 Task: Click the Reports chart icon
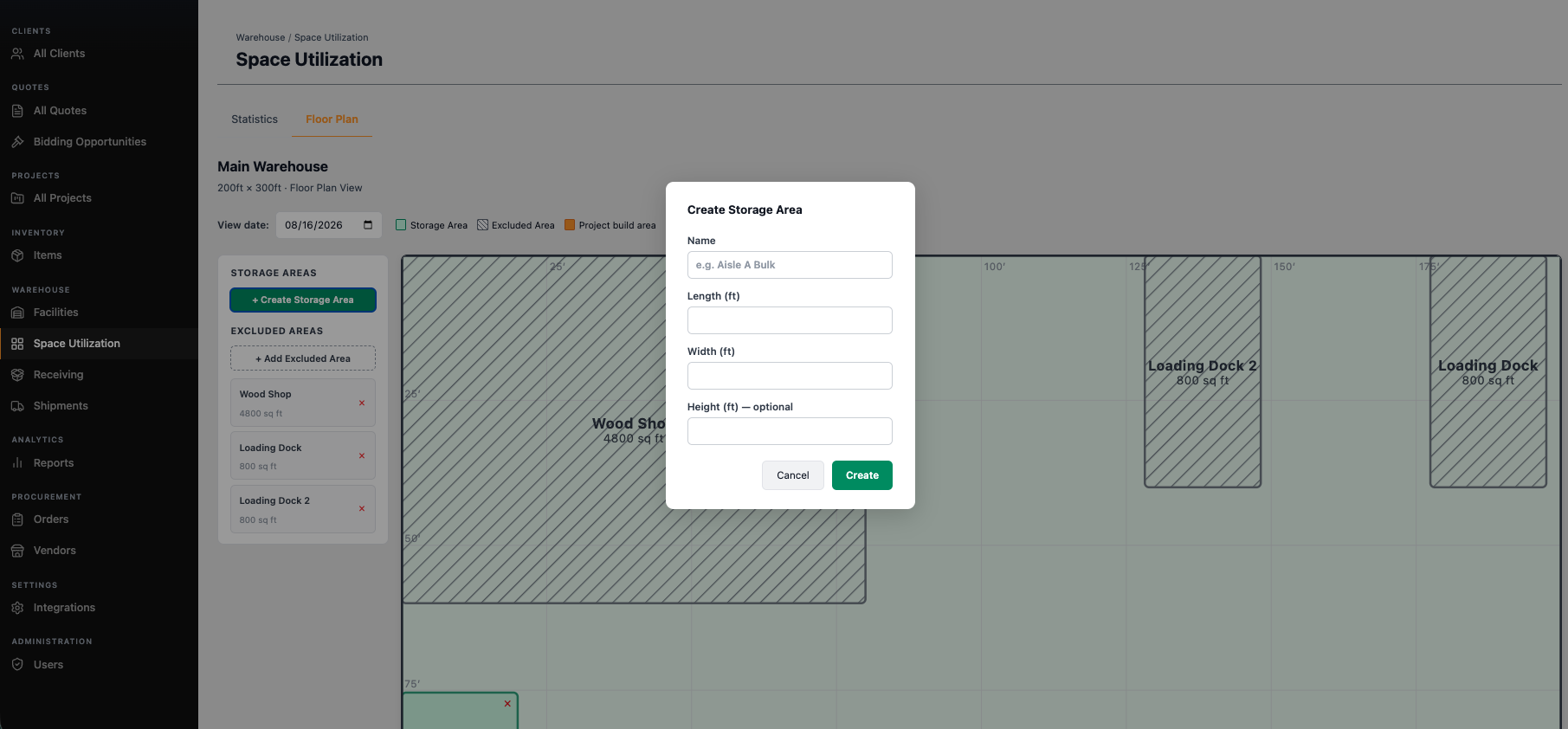pyautogui.click(x=17, y=463)
